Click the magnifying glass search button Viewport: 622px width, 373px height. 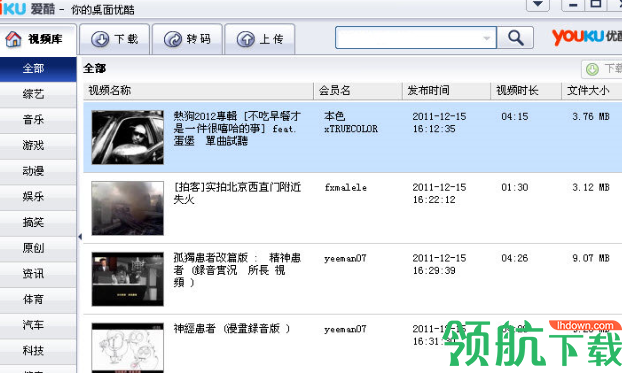tap(515, 38)
